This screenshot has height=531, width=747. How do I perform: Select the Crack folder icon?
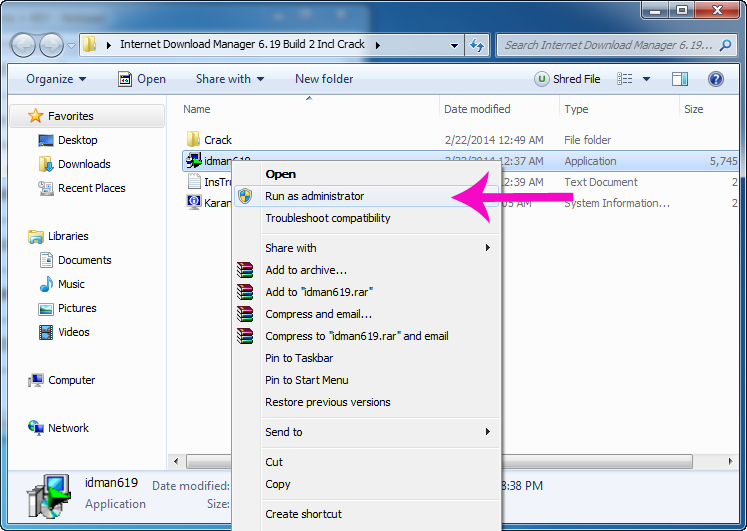coord(193,140)
